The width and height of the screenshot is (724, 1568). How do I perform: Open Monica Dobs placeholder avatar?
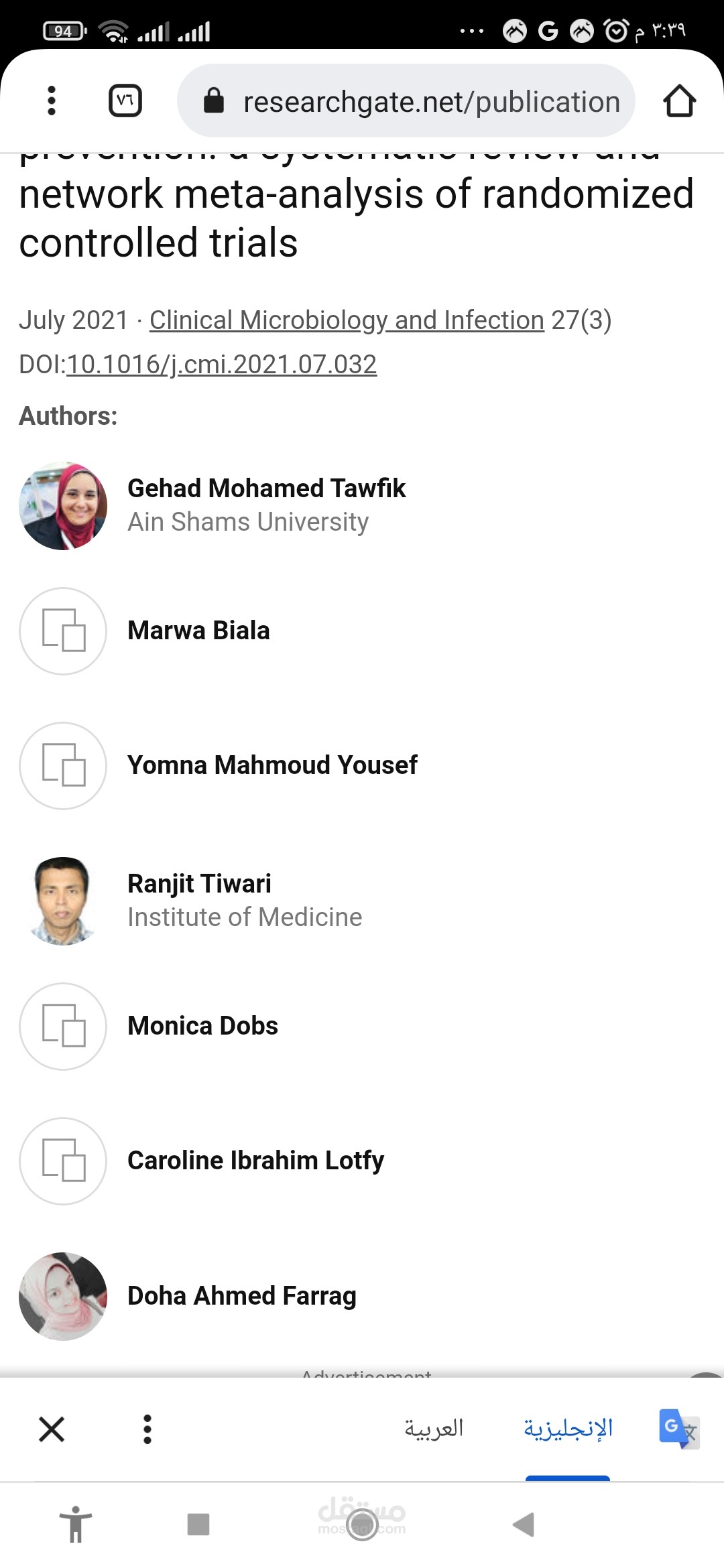[x=63, y=1026]
